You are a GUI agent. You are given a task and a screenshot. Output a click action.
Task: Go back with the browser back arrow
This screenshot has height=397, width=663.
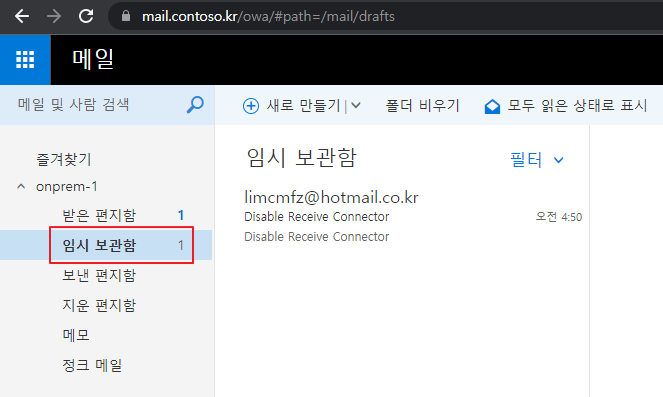(22, 16)
